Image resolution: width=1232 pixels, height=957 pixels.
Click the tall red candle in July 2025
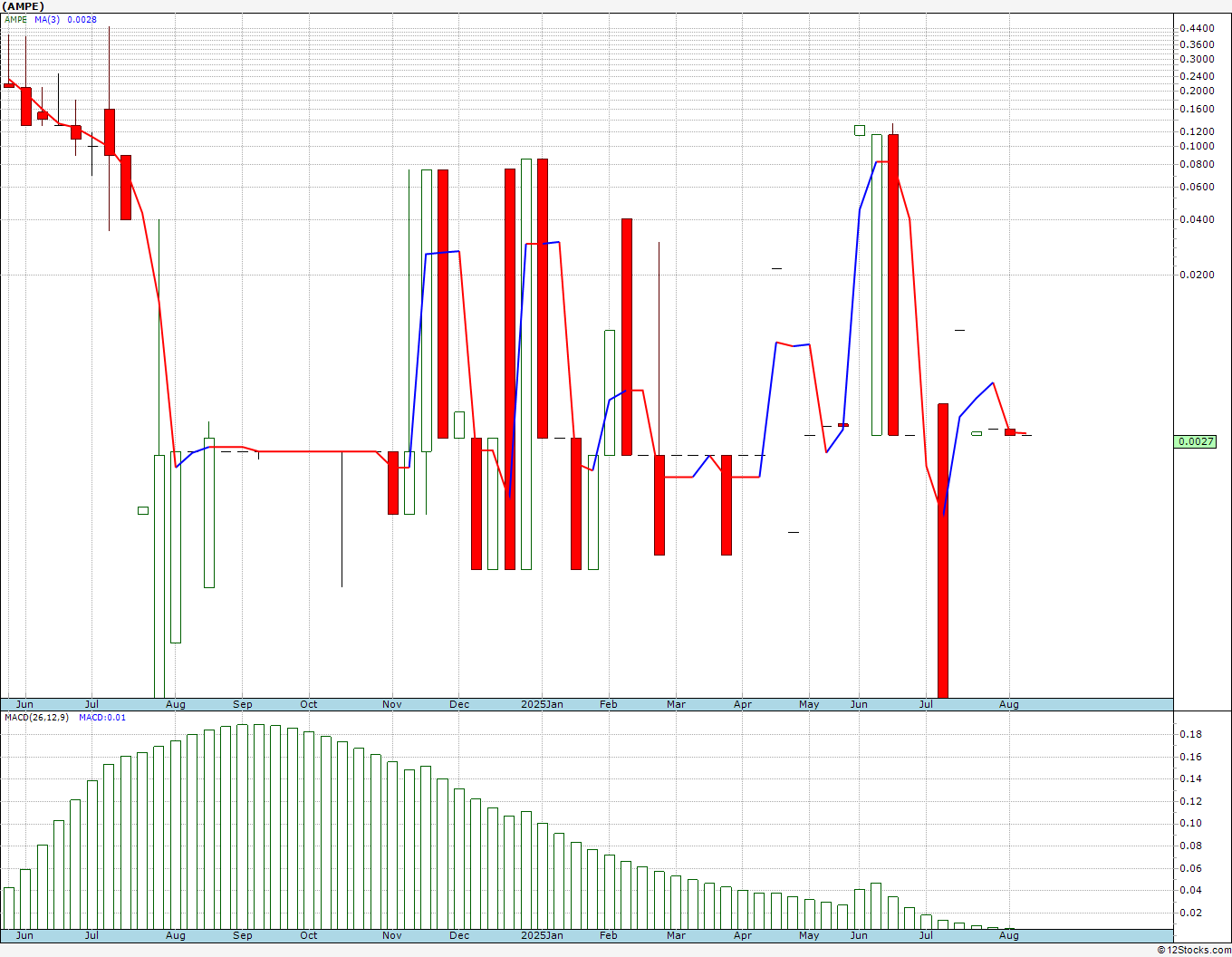[x=943, y=549]
